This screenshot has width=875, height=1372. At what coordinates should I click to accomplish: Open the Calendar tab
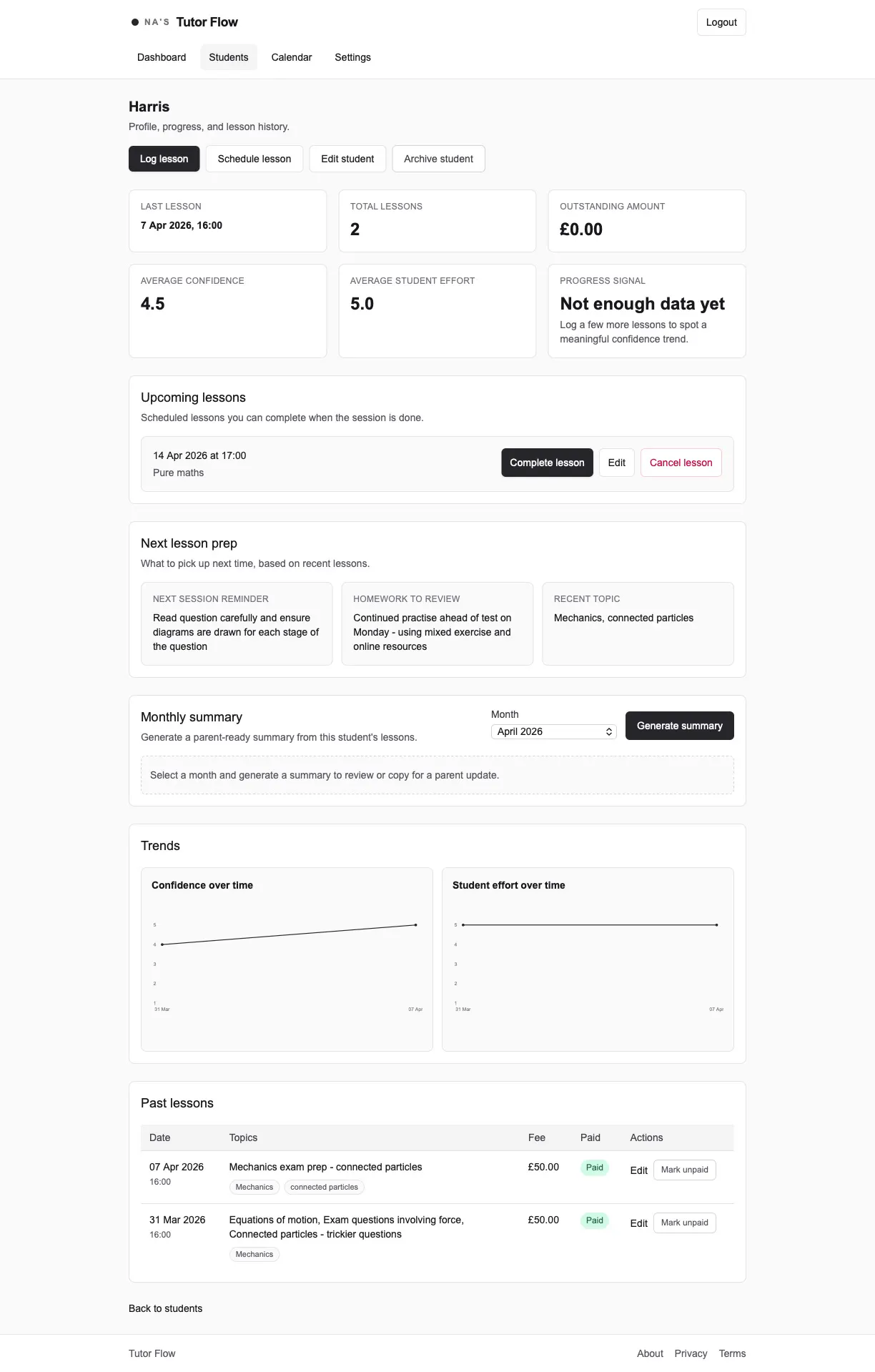[x=292, y=57]
